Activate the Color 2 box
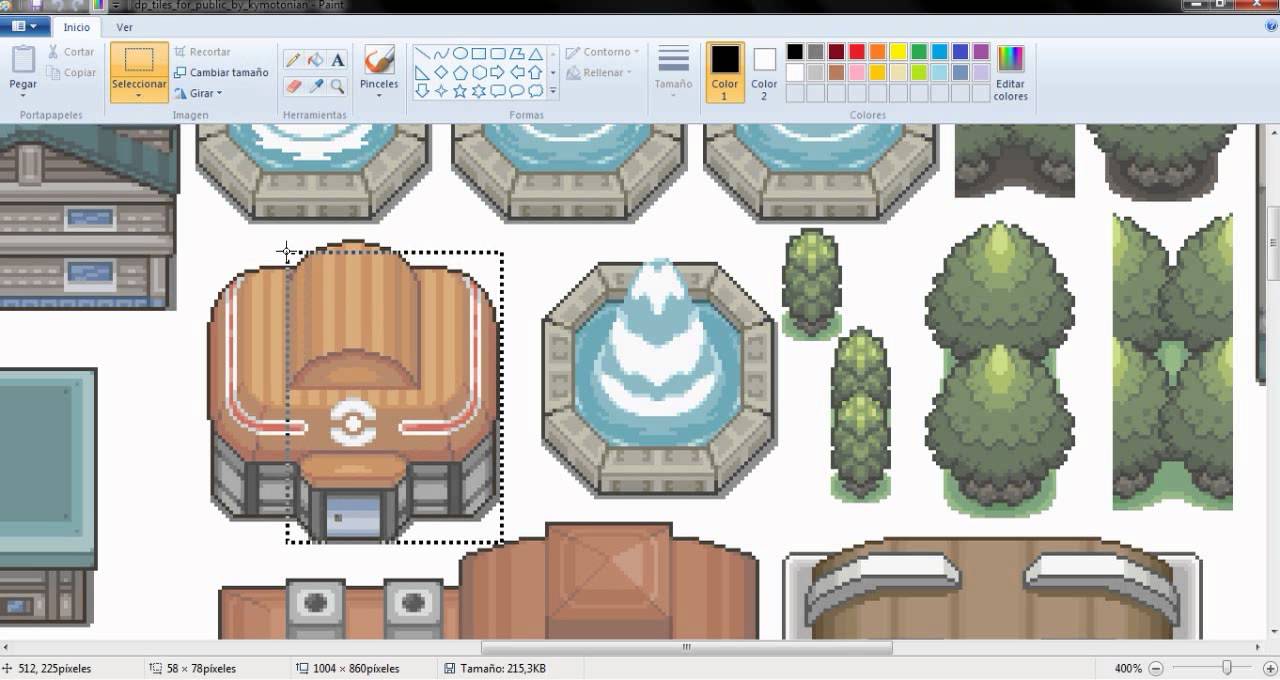 764,71
